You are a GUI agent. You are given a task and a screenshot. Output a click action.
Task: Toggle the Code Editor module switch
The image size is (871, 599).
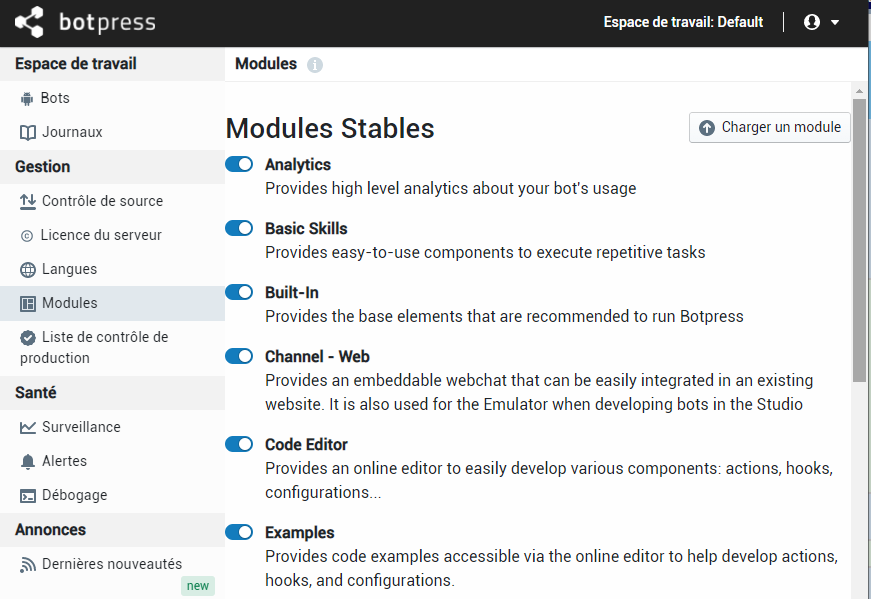click(239, 444)
